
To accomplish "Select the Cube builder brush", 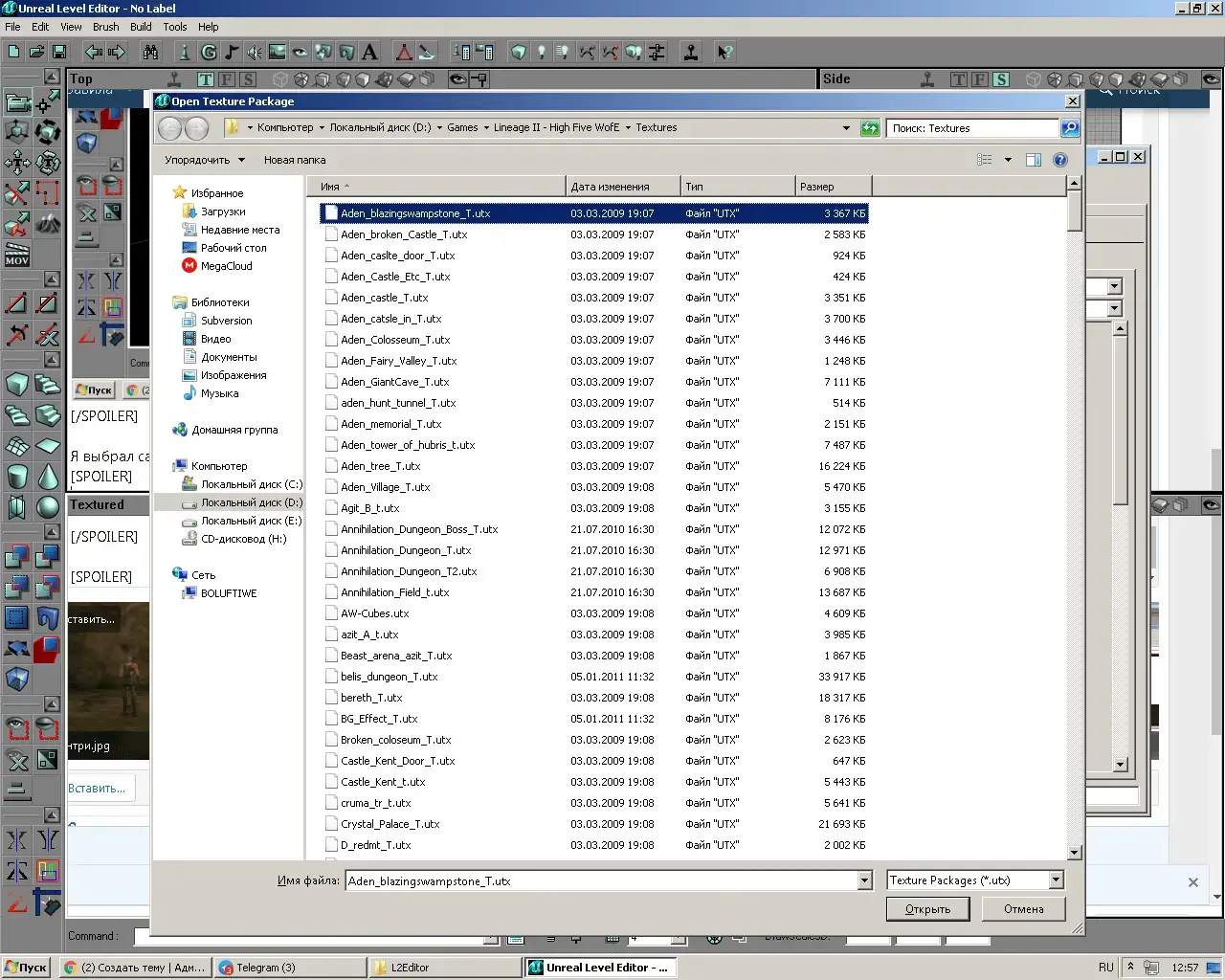I will (17, 385).
